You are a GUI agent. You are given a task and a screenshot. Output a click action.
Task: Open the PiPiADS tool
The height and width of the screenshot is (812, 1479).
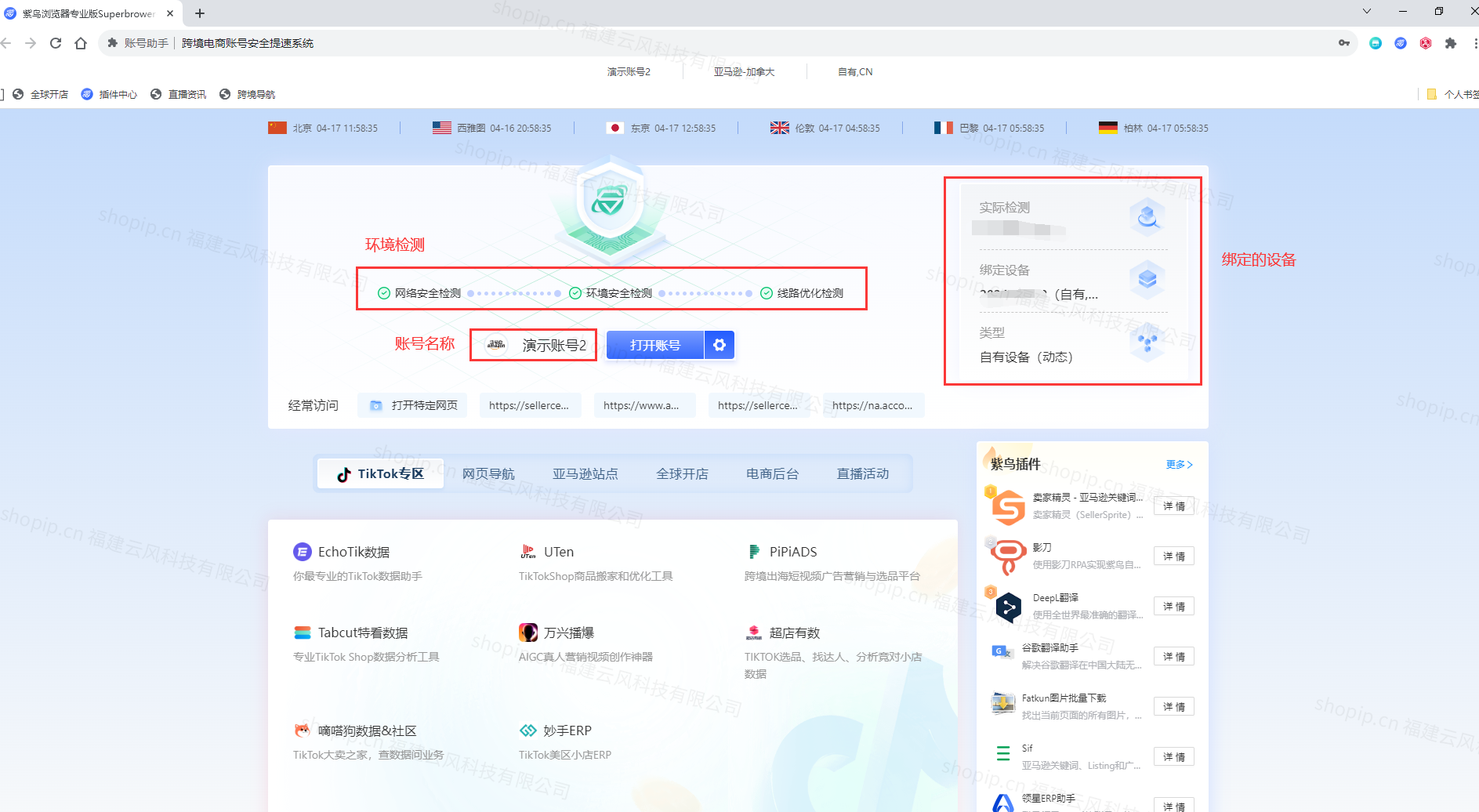tap(781, 552)
